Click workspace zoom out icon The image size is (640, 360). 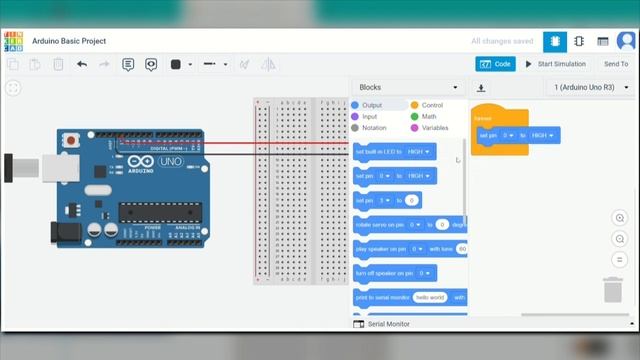pyautogui.click(x=620, y=239)
